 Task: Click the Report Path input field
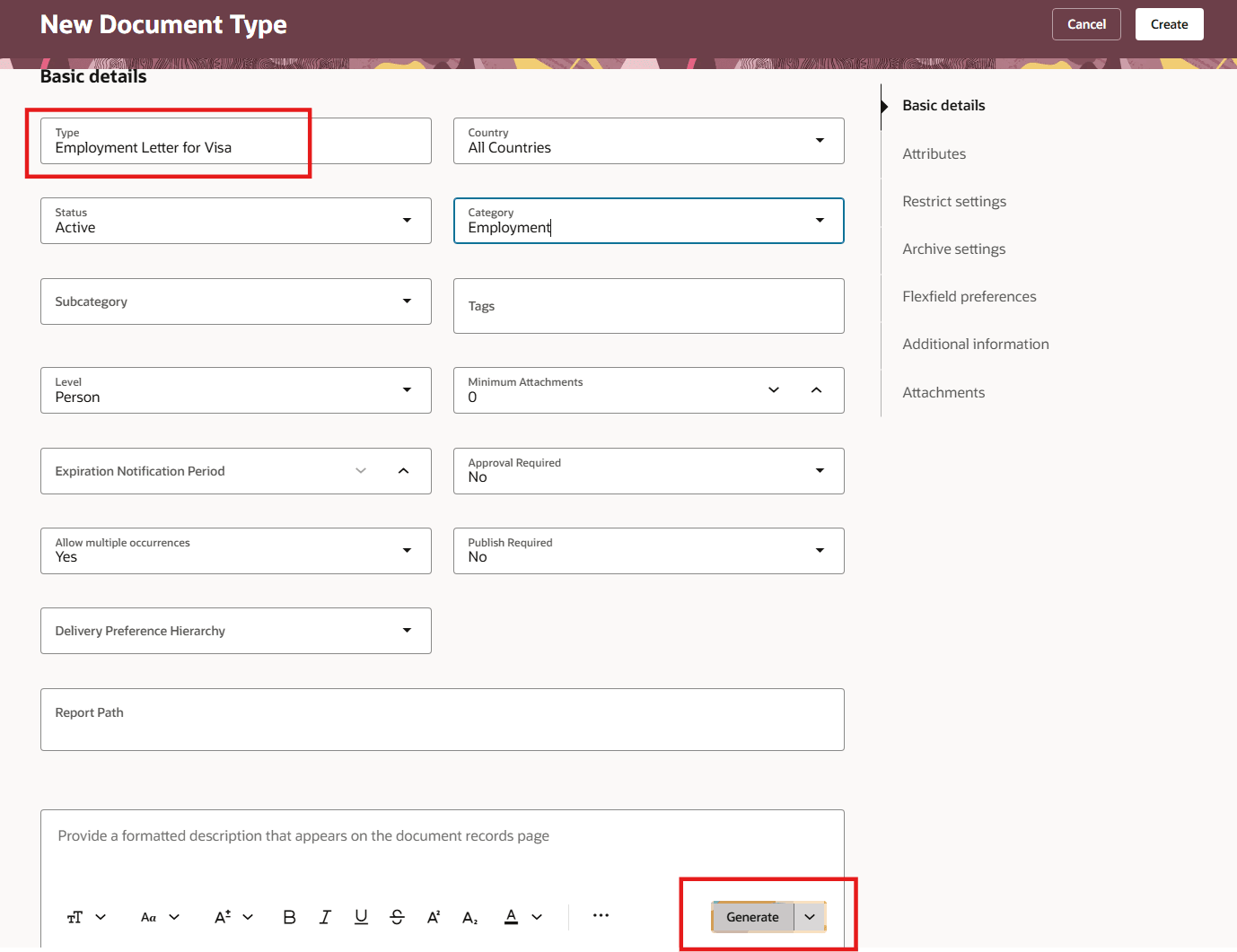443,720
